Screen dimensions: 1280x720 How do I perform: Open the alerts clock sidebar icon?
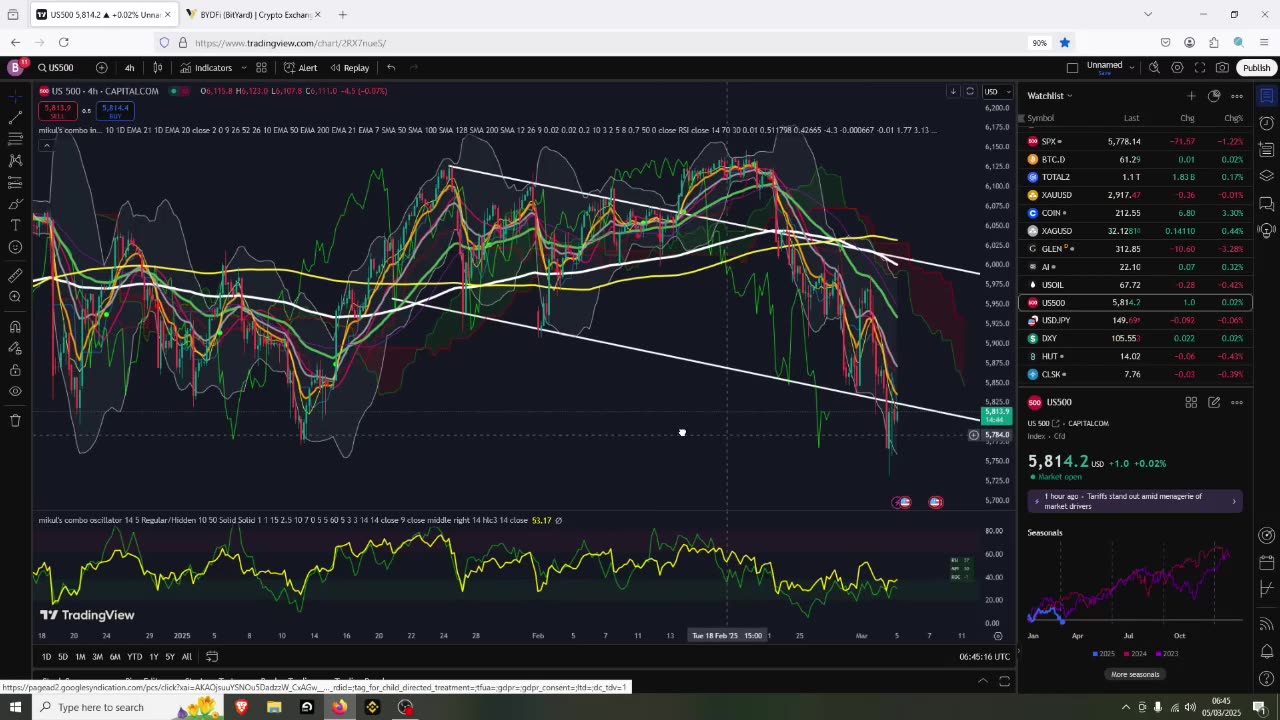(1267, 123)
